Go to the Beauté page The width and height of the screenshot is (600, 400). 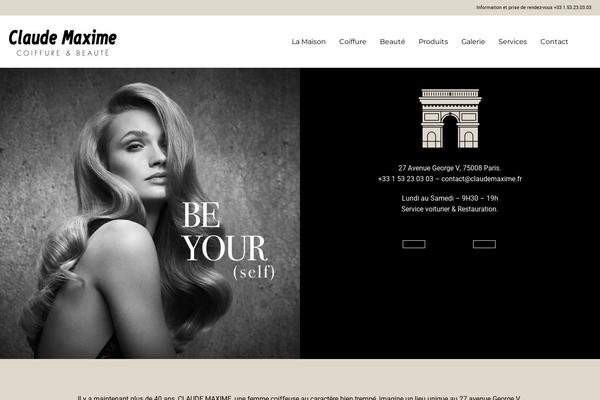point(392,42)
